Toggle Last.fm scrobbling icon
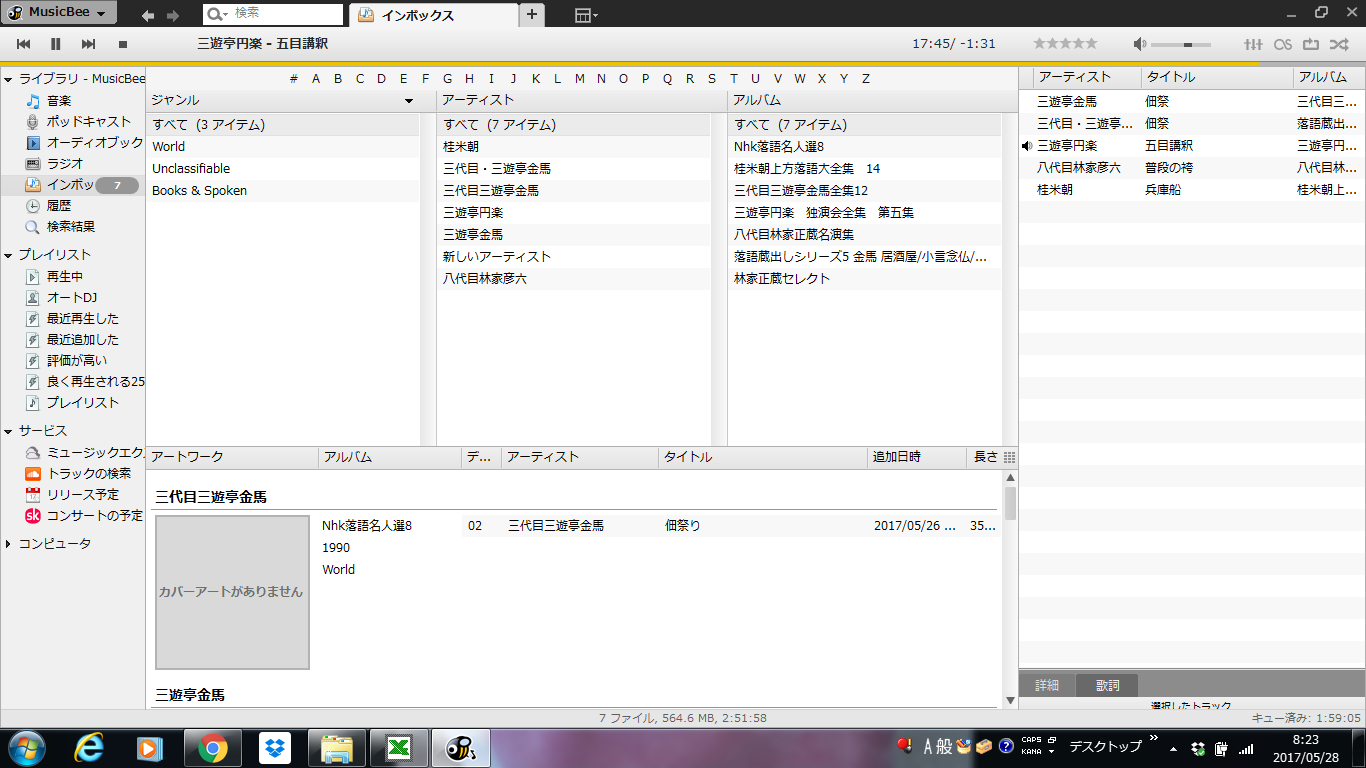 click(x=1283, y=44)
